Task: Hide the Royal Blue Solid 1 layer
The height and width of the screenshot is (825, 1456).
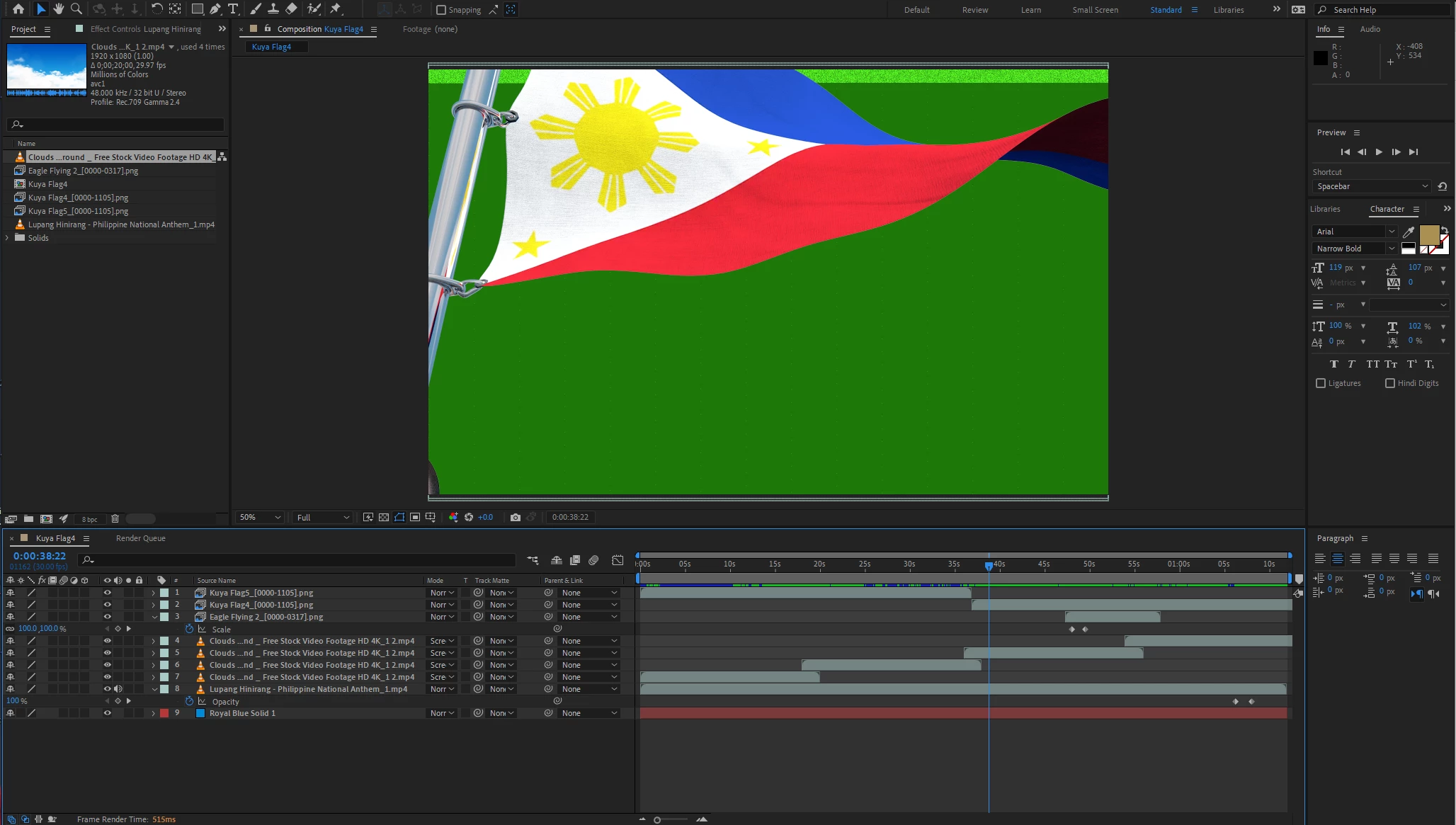Action: (x=107, y=714)
